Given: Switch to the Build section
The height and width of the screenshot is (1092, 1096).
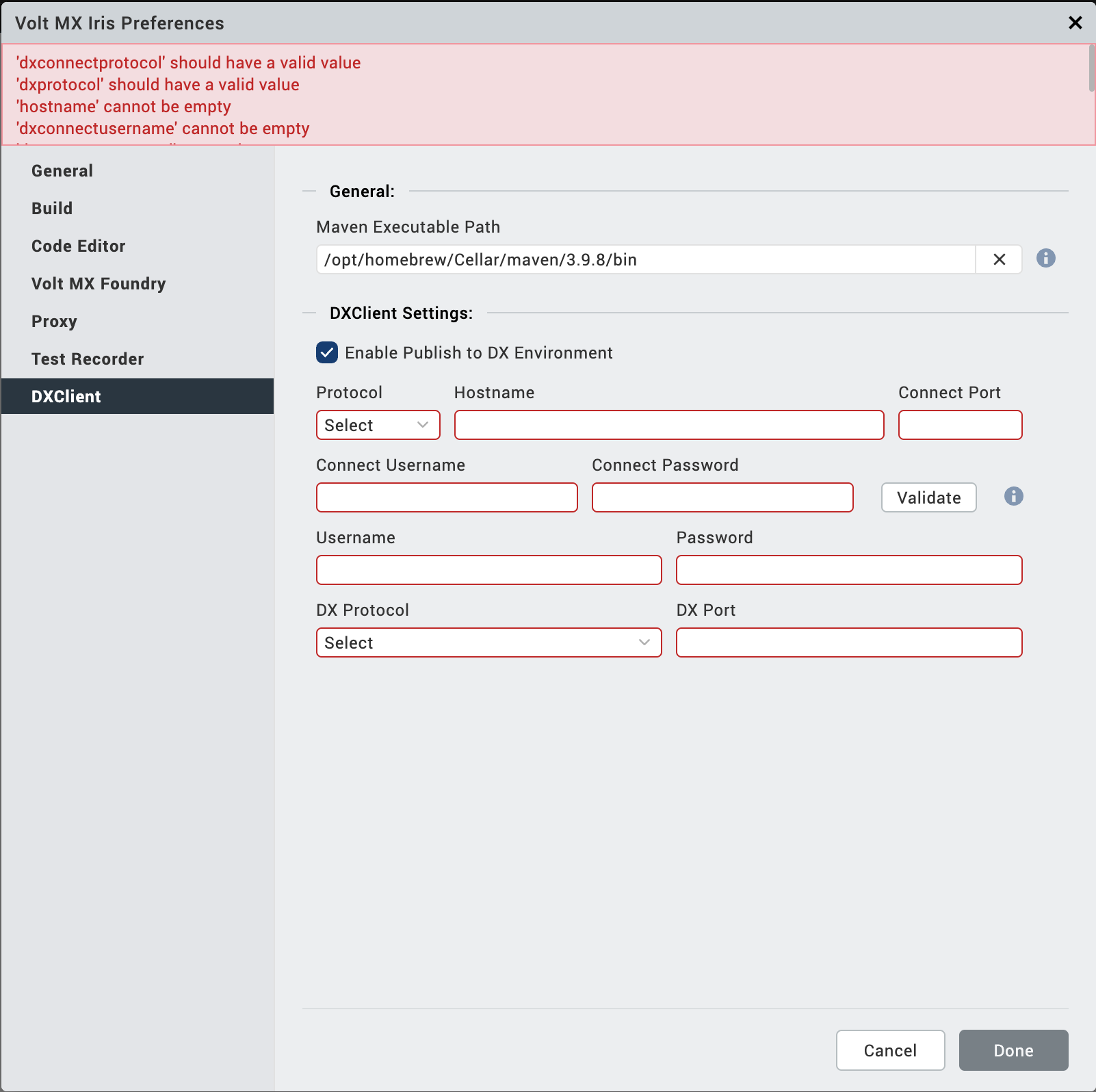Looking at the screenshot, I should [x=52, y=209].
